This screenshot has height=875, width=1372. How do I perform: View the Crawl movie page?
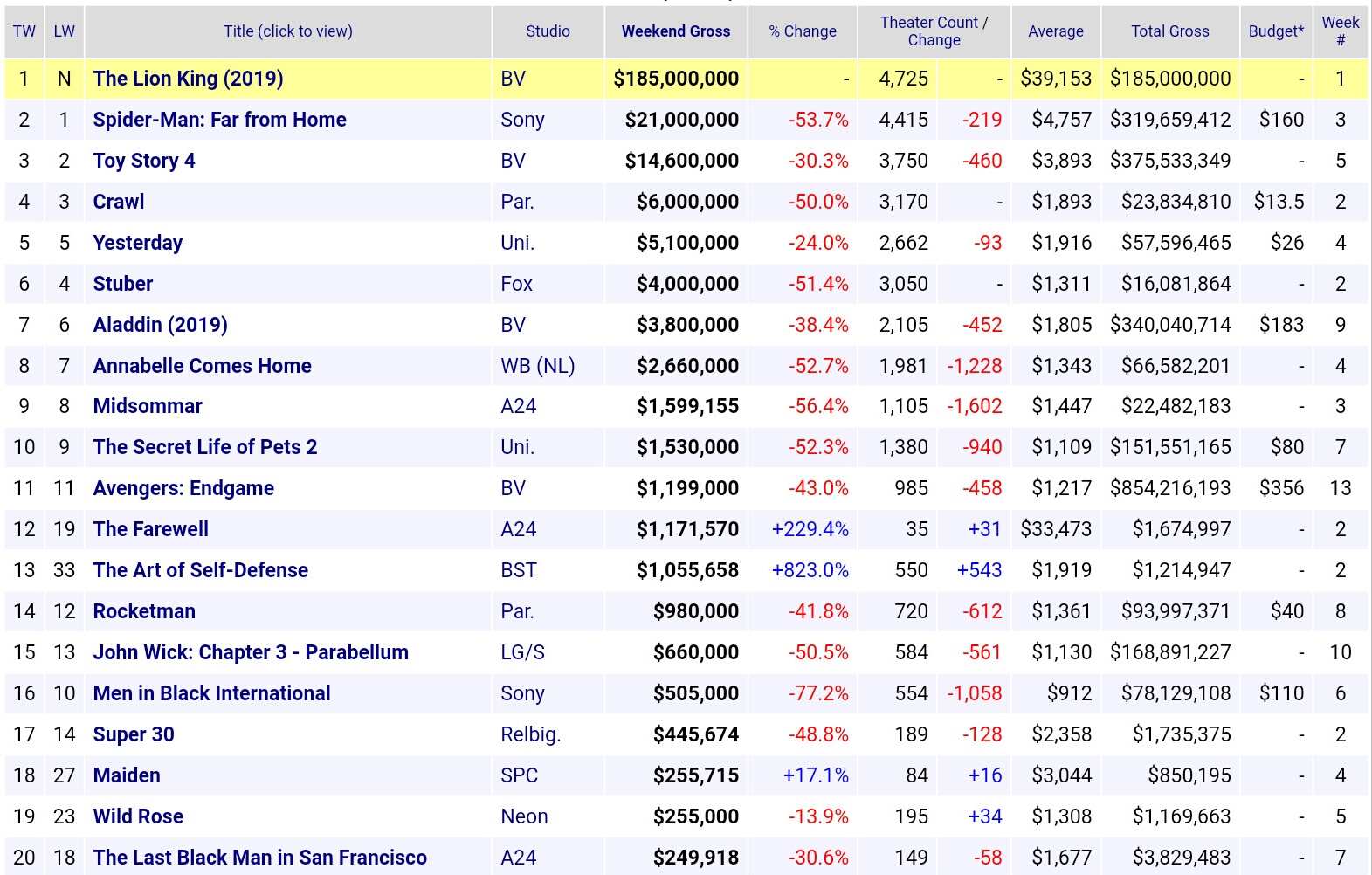[119, 202]
